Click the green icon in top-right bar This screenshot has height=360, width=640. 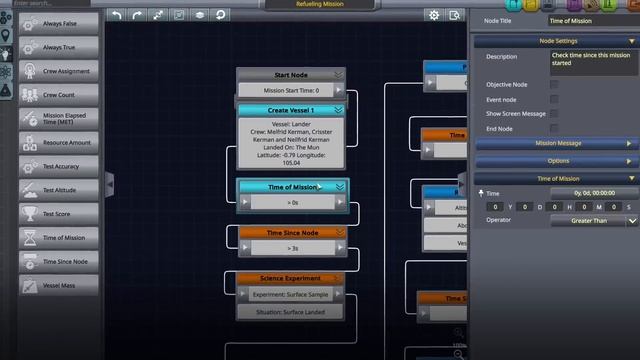pyautogui.click(x=609, y=4)
